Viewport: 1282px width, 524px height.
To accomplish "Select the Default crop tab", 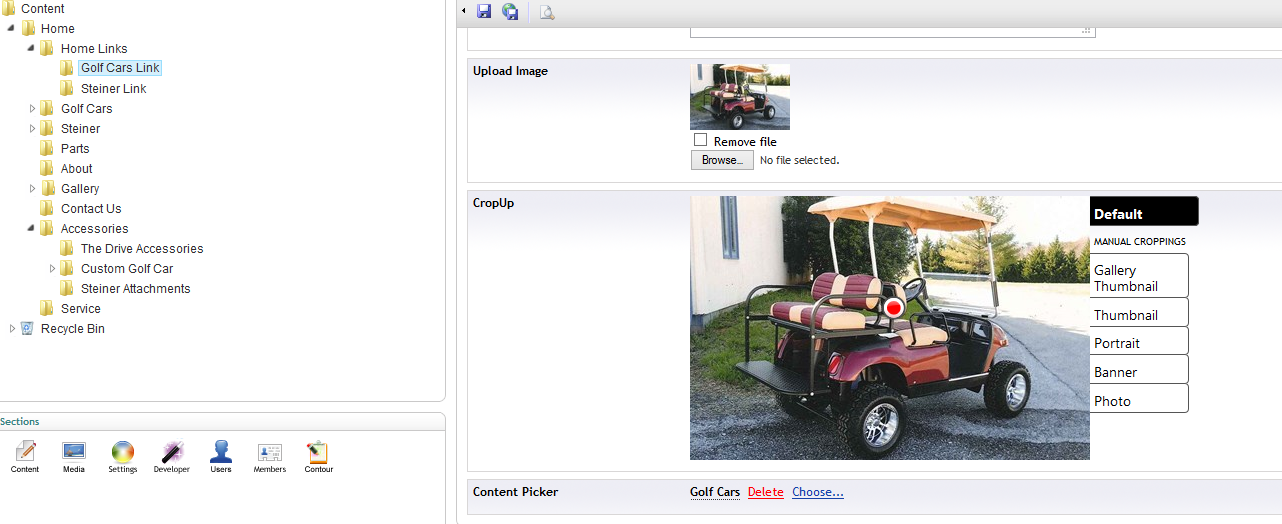I will pyautogui.click(x=1144, y=211).
